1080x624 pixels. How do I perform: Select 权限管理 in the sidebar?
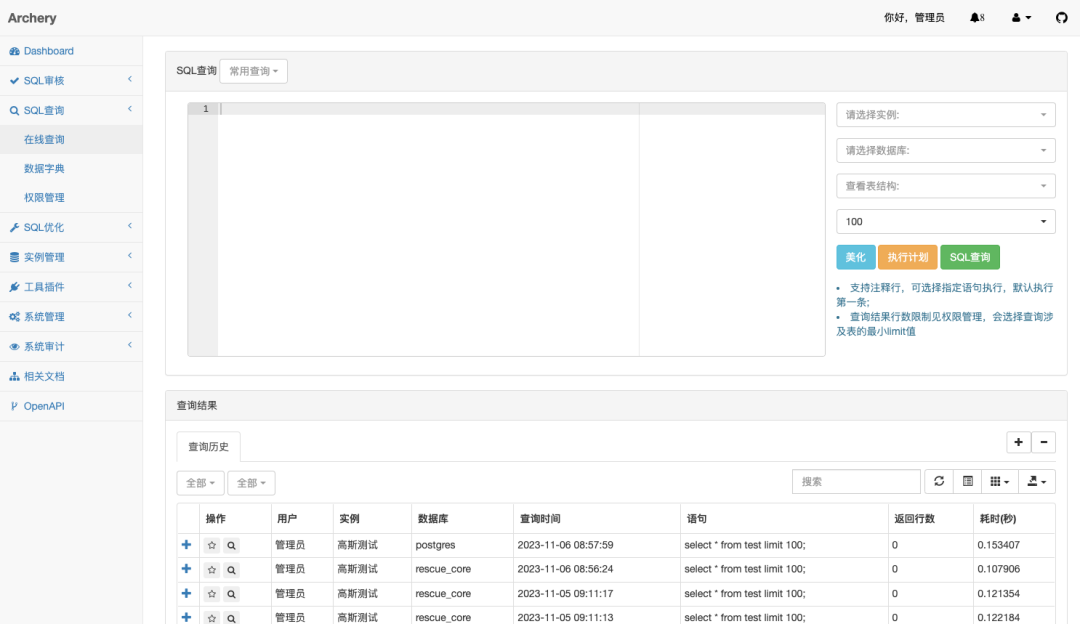coord(71,197)
